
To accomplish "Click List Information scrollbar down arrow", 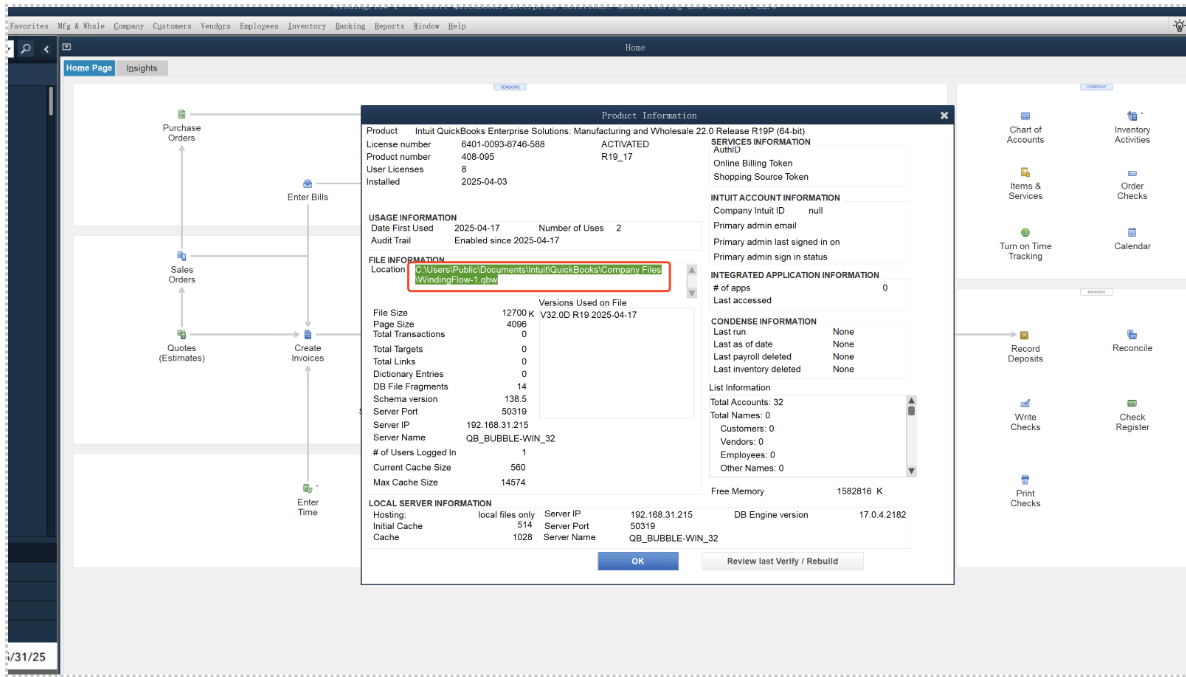I will [x=911, y=470].
